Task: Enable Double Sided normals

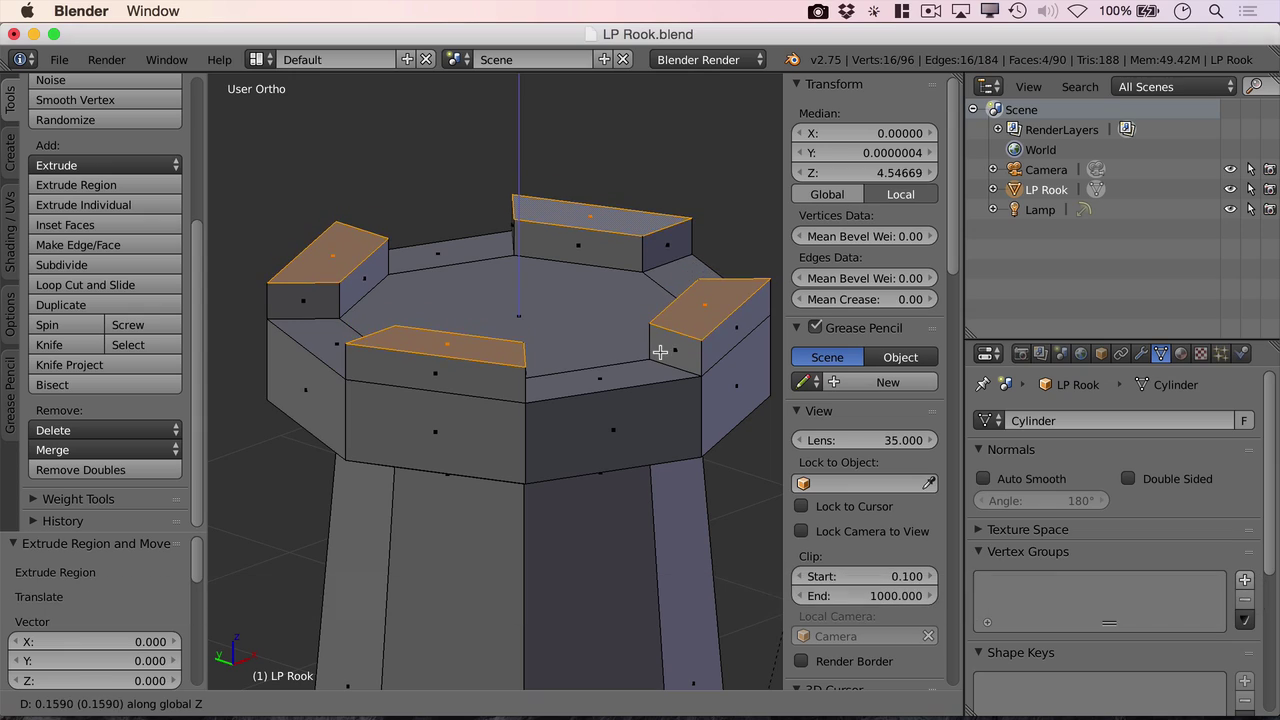Action: pyautogui.click(x=1128, y=478)
